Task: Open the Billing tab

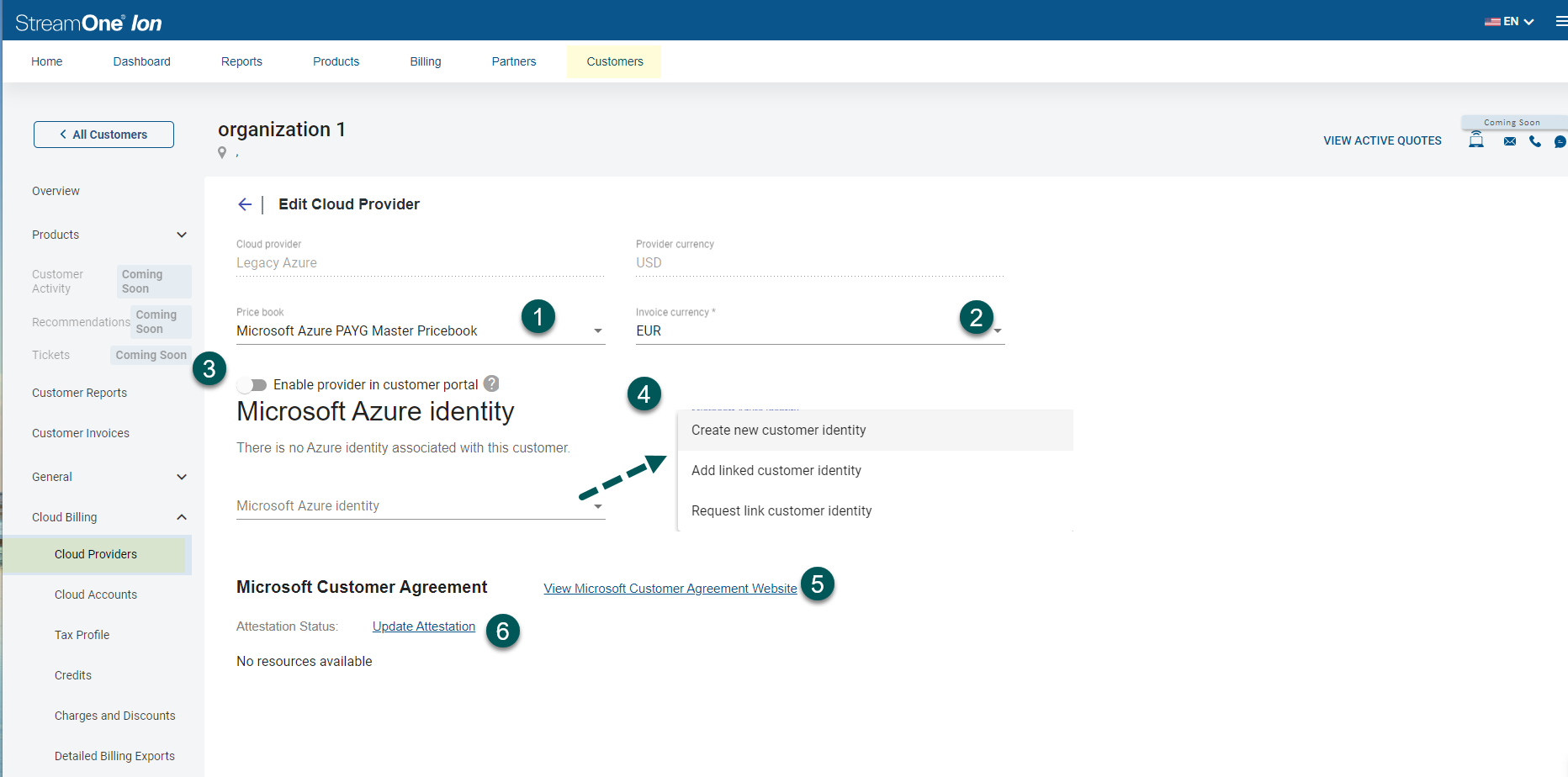Action: [x=426, y=61]
